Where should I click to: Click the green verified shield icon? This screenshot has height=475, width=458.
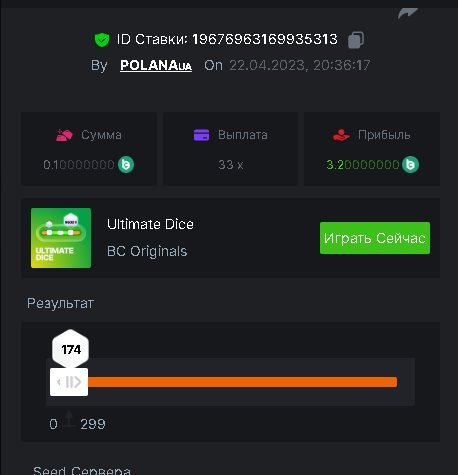pos(102,40)
